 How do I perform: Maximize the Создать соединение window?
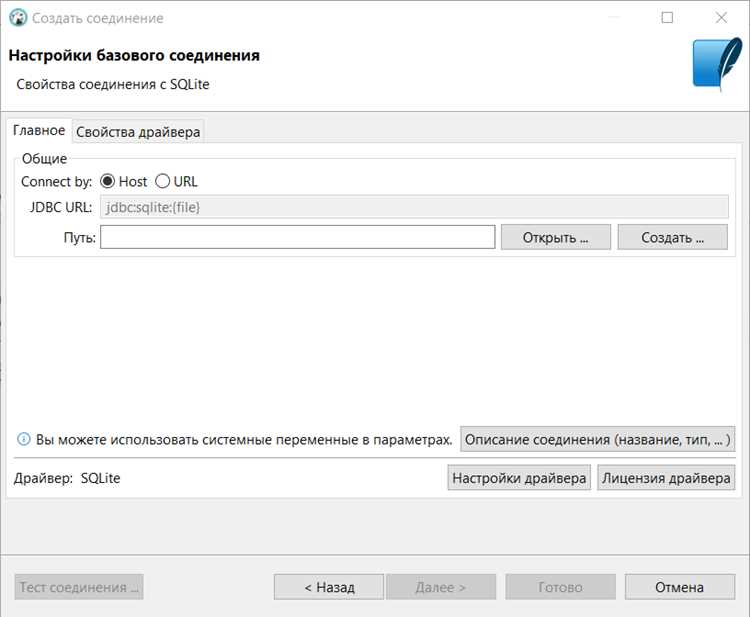pos(667,18)
